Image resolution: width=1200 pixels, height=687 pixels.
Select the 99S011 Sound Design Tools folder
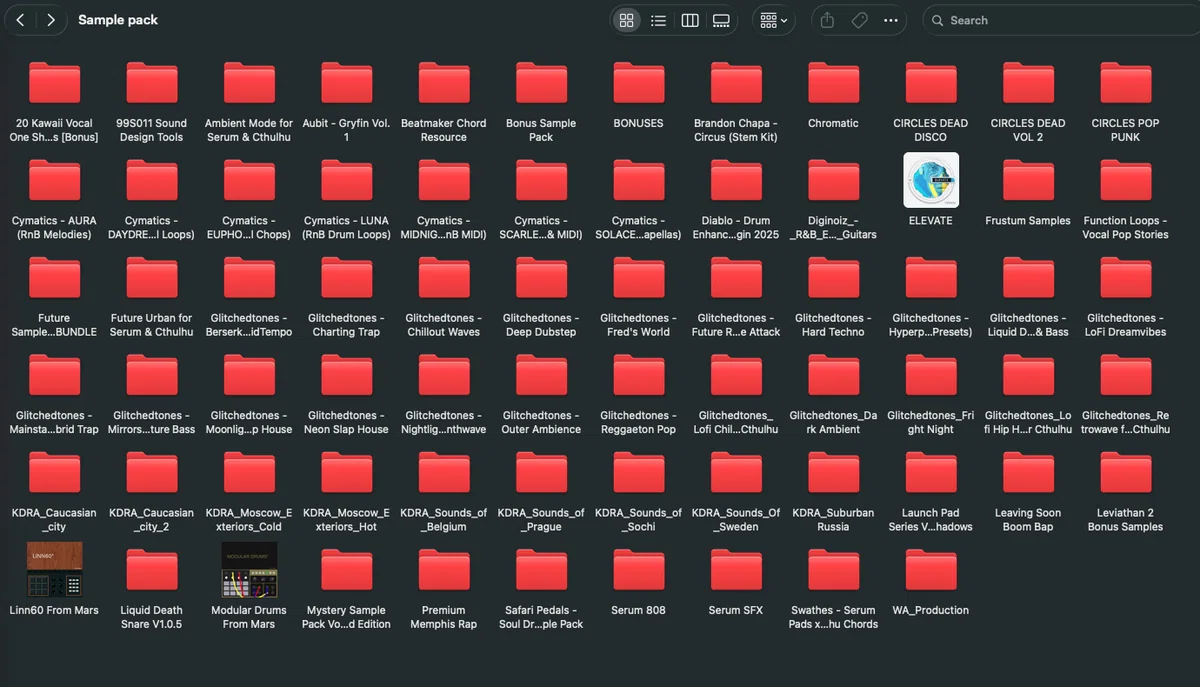click(151, 85)
